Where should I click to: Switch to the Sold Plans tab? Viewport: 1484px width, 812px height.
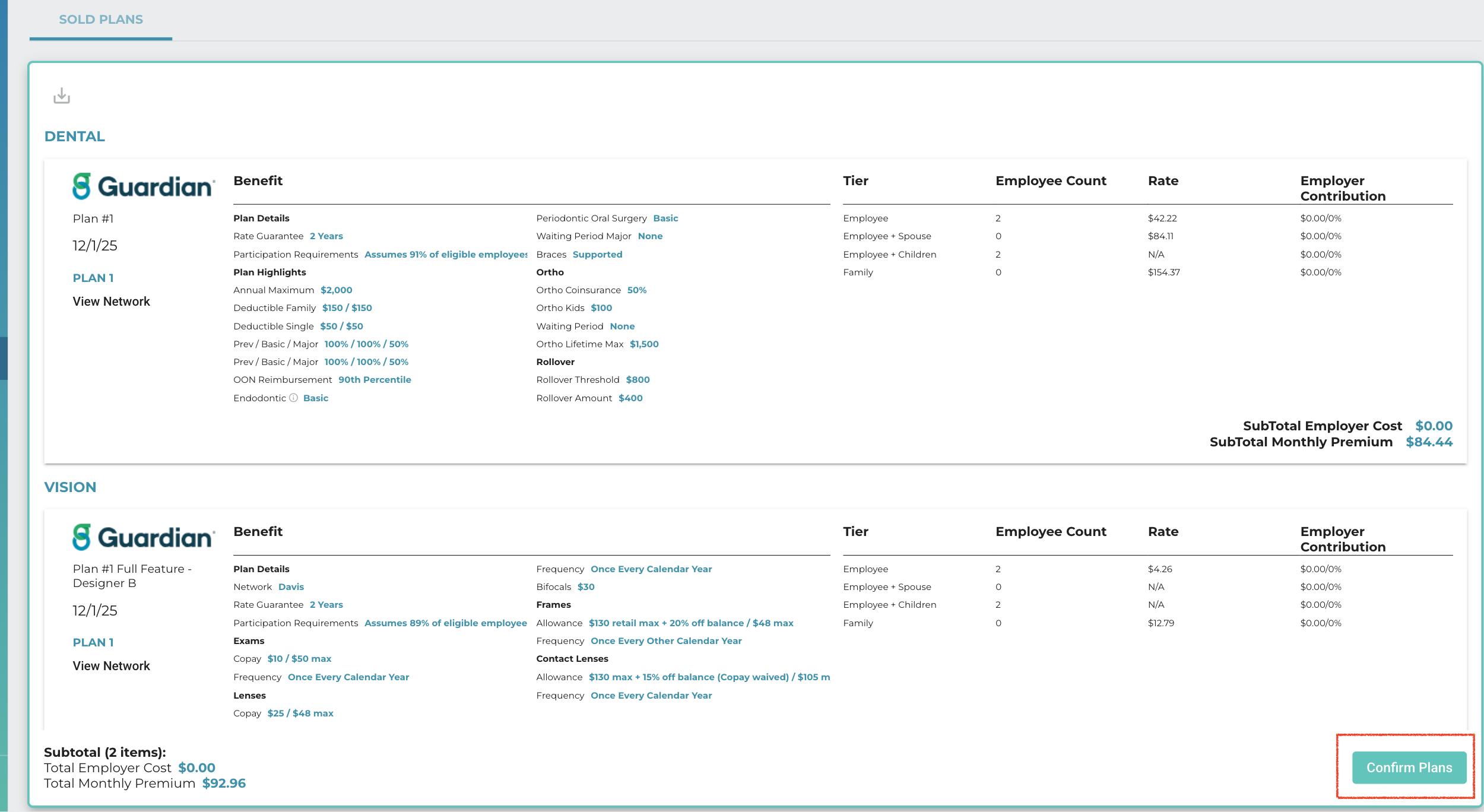click(101, 20)
